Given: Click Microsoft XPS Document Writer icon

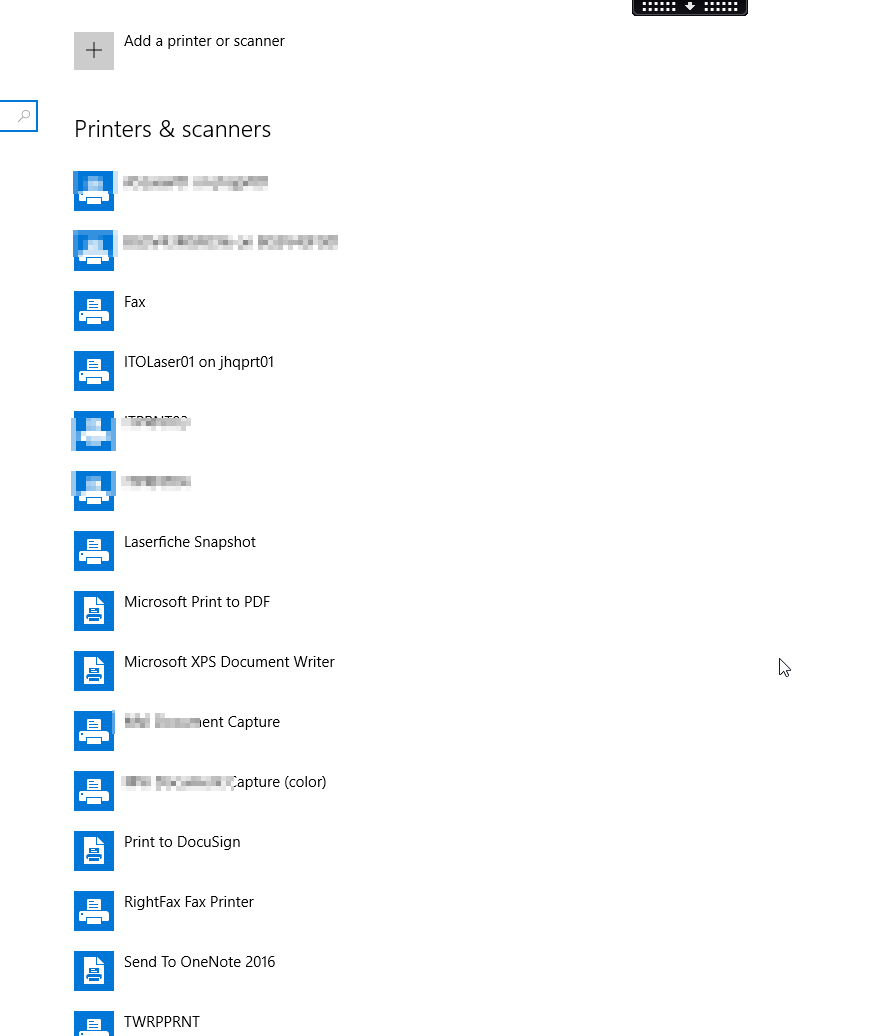Looking at the screenshot, I should tap(94, 671).
